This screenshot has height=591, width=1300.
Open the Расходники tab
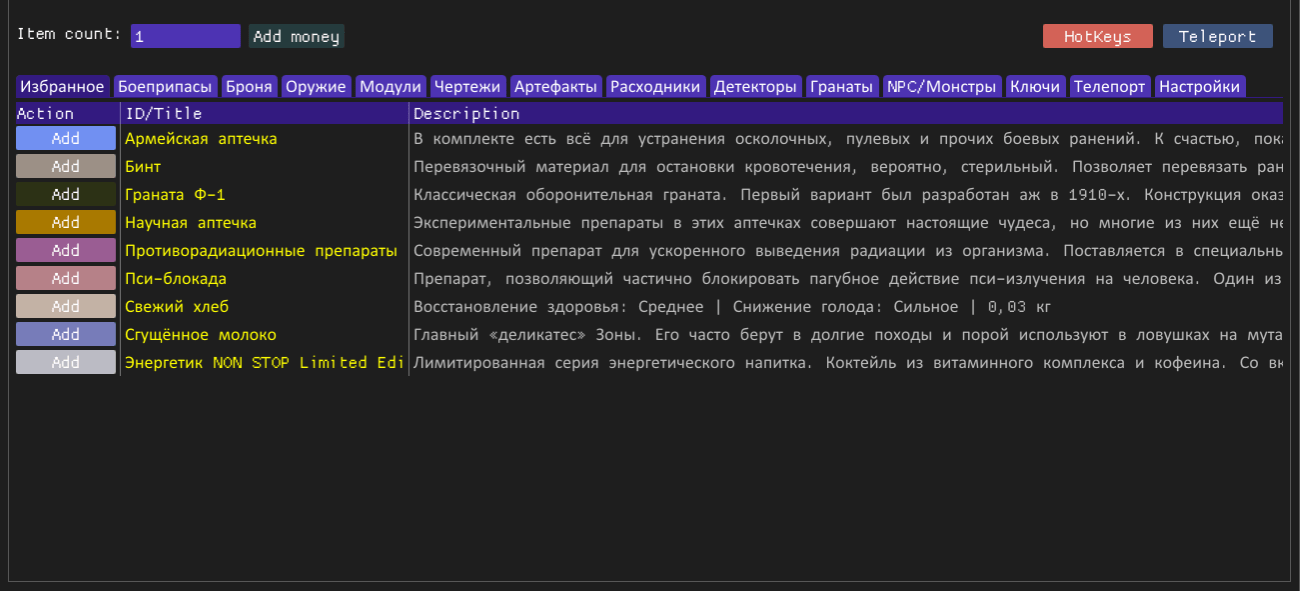pos(655,87)
